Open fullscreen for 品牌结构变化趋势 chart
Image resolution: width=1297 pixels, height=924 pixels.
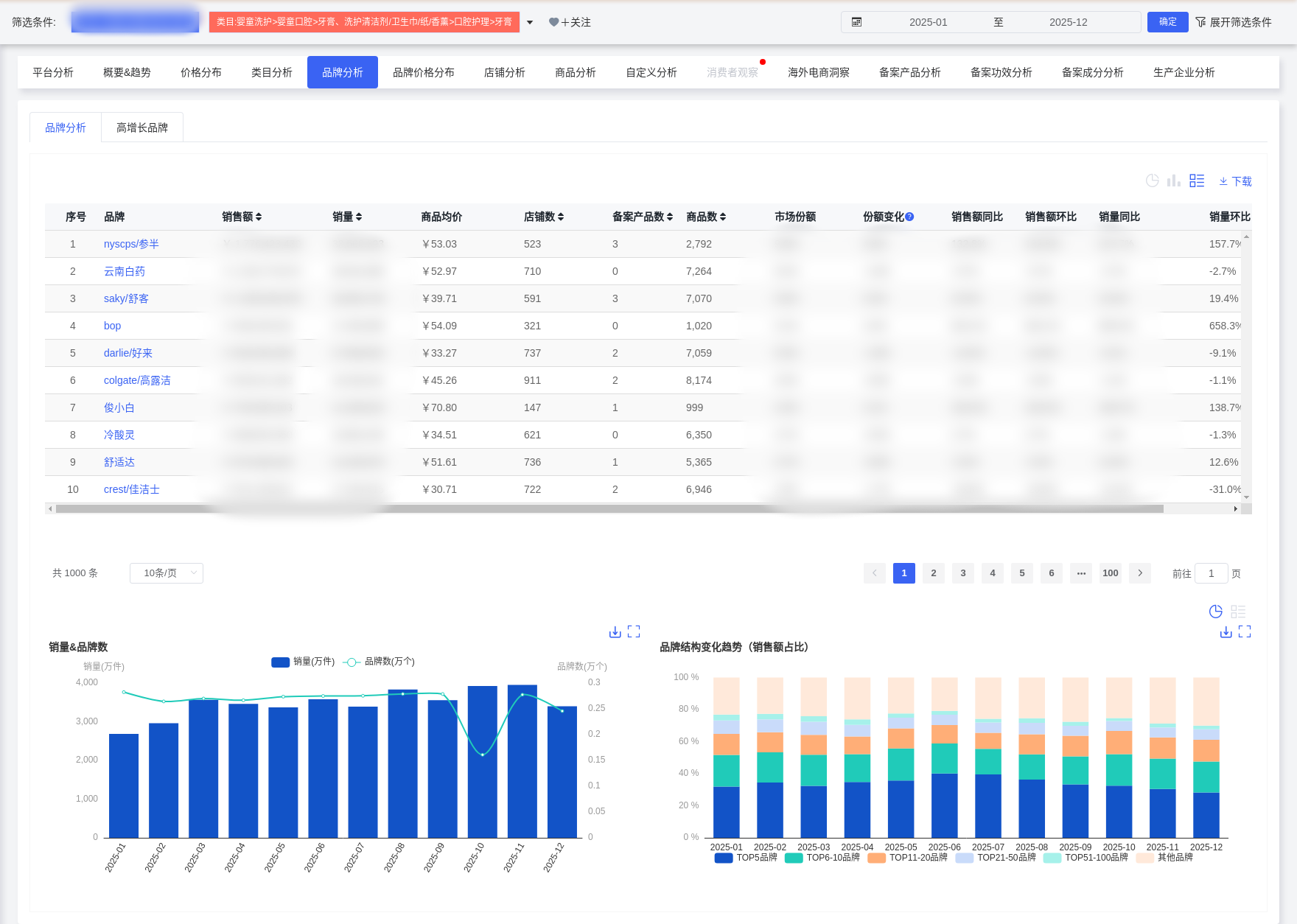coord(1245,631)
